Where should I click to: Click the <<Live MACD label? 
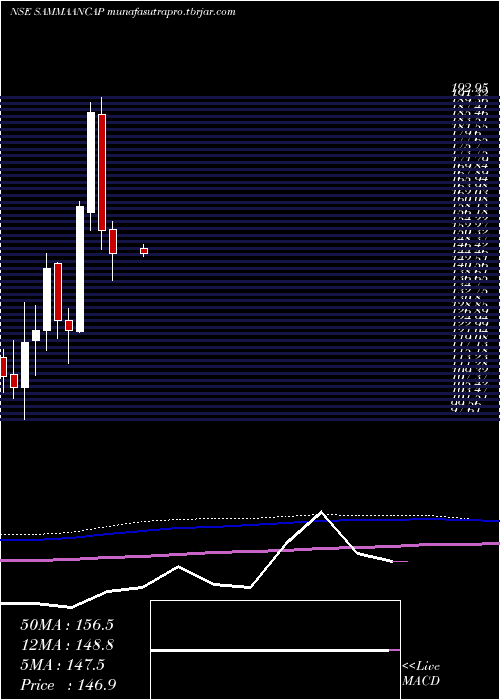[x=421, y=674]
